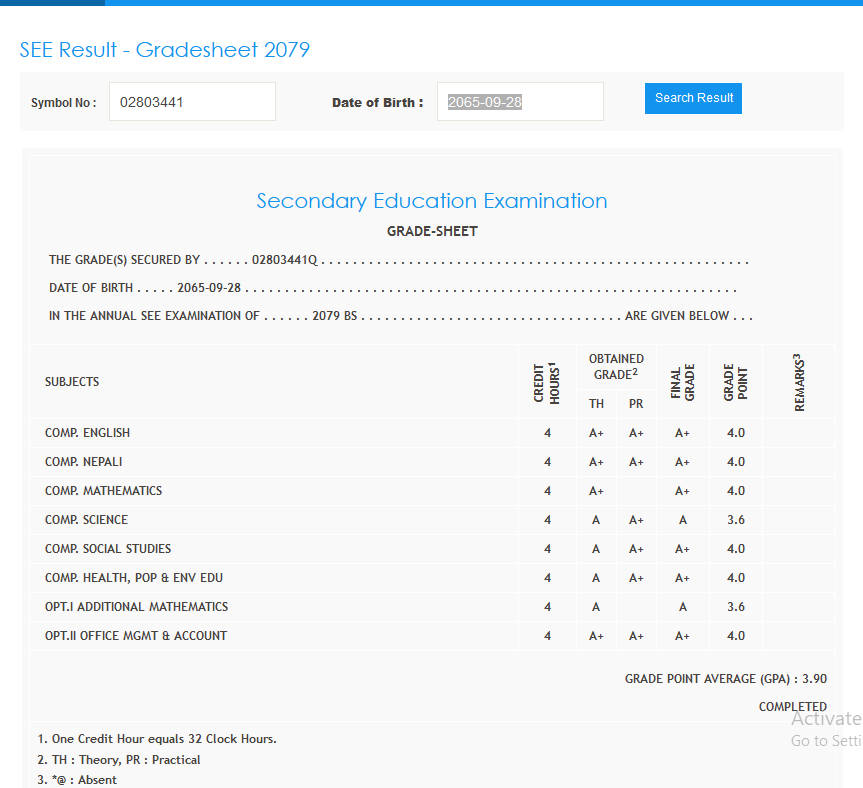This screenshot has height=788, width=863.
Task: Click the Secondary Education Examination title
Action: 431,201
